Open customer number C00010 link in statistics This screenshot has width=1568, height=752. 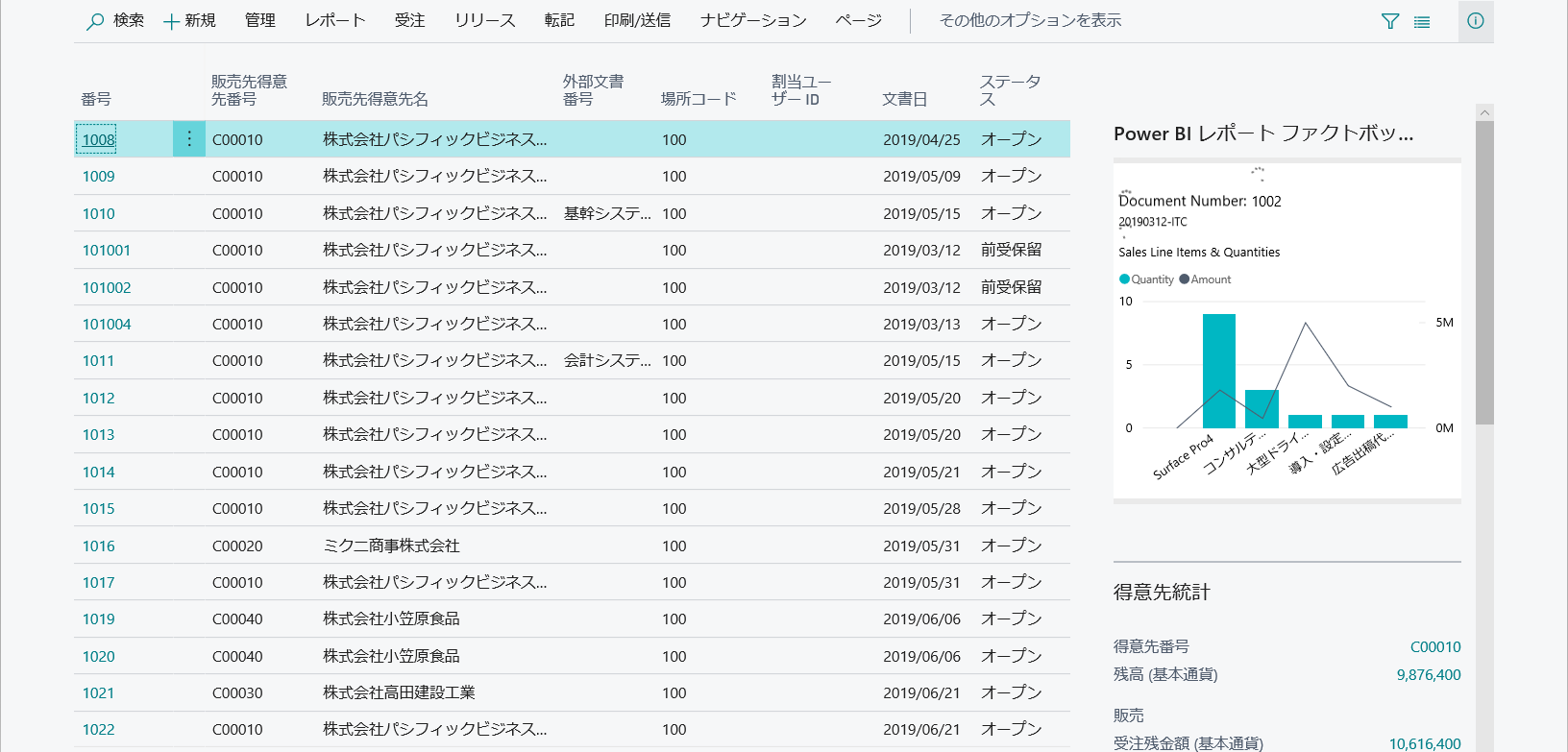1434,646
